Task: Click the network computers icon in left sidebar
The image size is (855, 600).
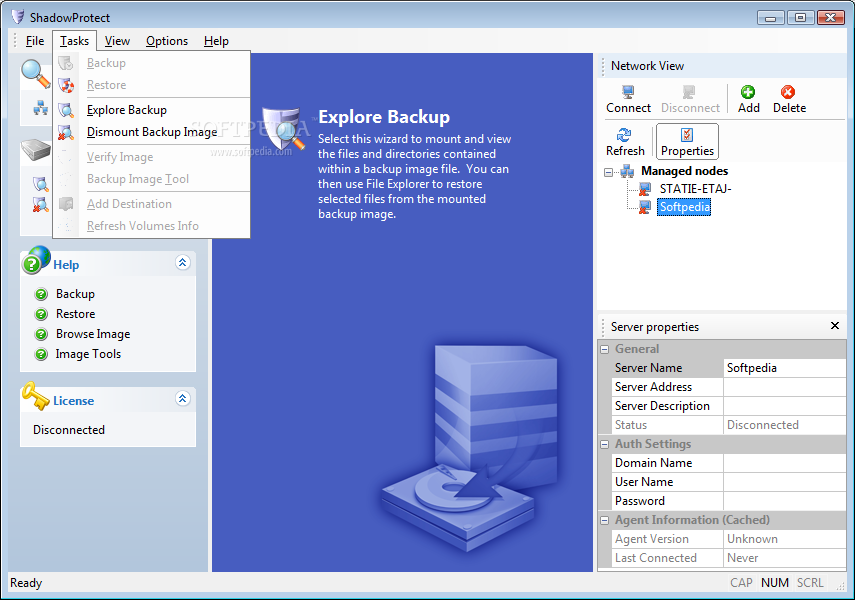Action: (41, 108)
